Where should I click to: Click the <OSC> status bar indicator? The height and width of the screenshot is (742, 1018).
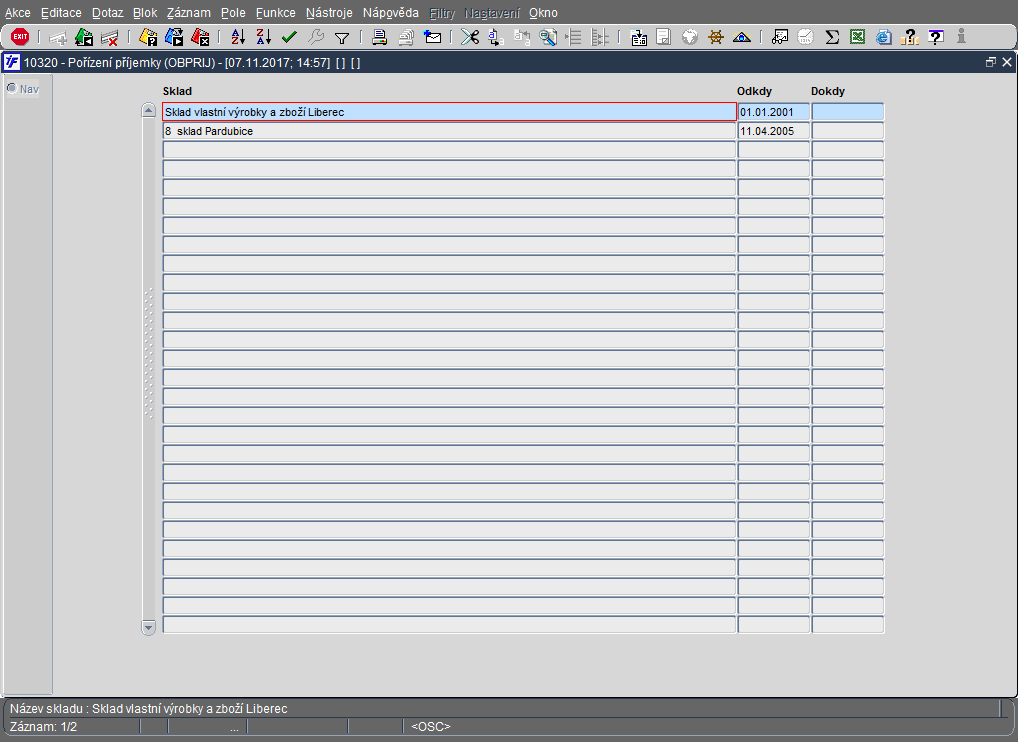tap(430, 726)
